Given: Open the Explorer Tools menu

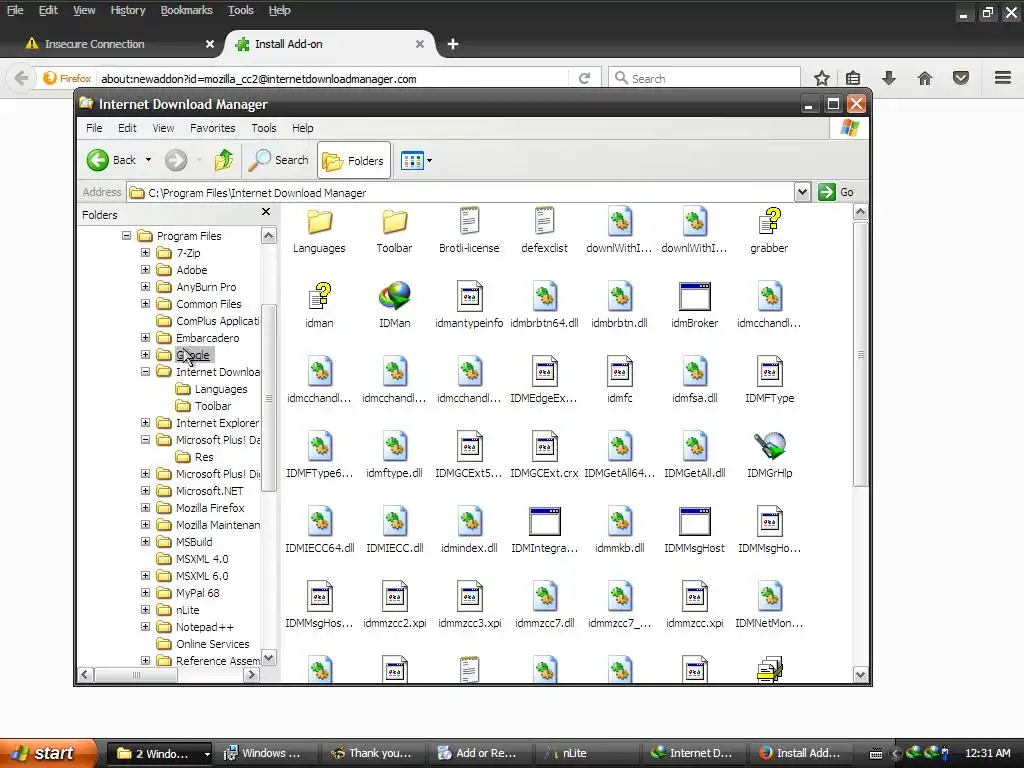Looking at the screenshot, I should pyautogui.click(x=264, y=128).
